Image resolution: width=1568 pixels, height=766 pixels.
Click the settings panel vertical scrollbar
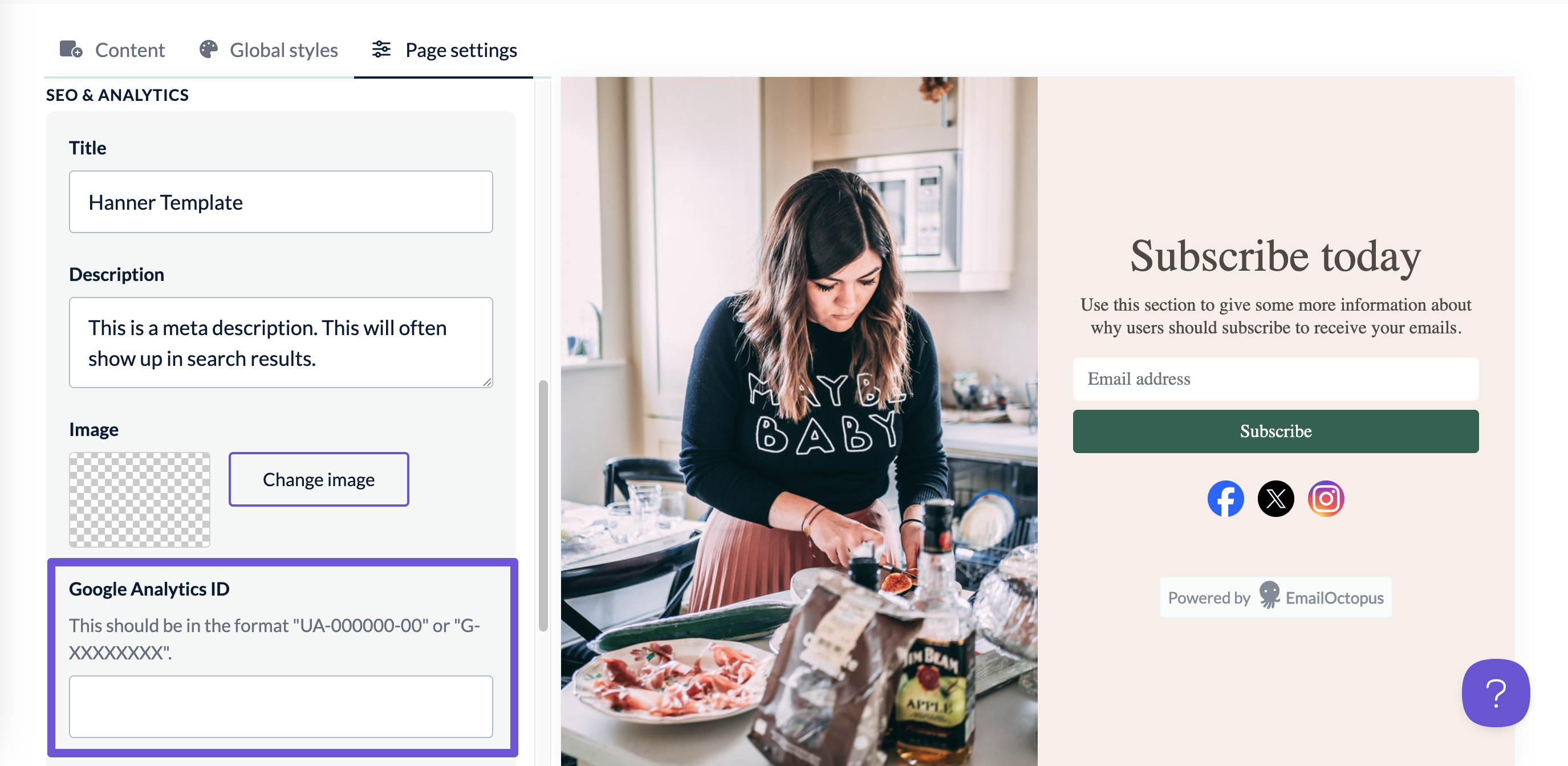543,505
